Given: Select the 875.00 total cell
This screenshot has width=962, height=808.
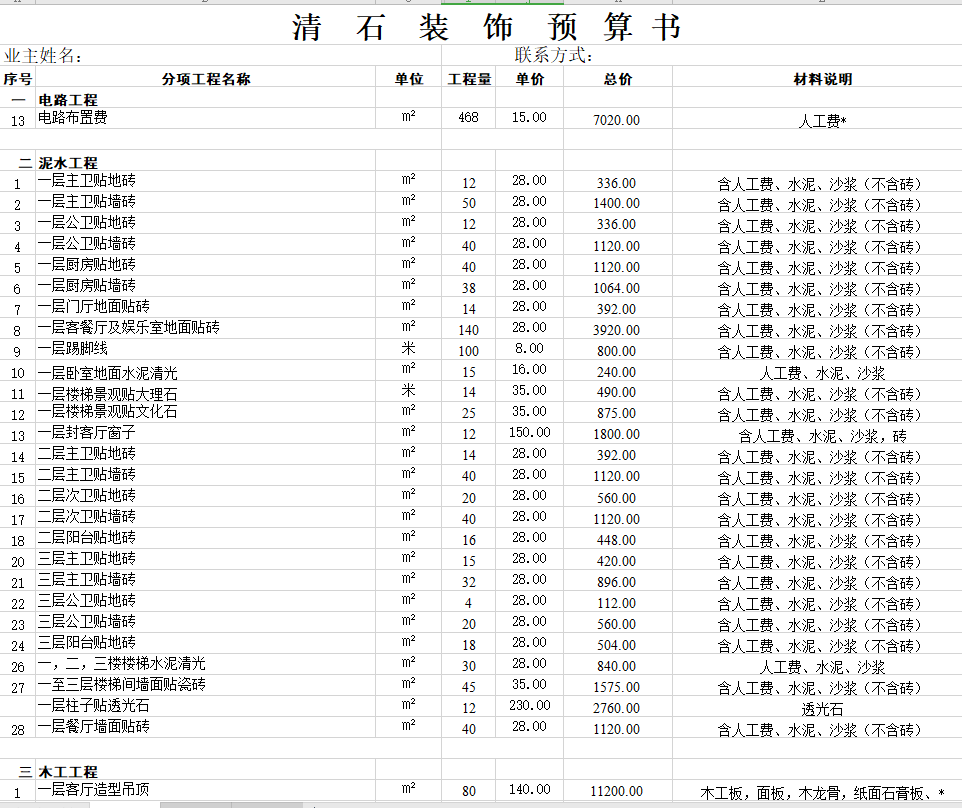Looking at the screenshot, I should coord(617,414).
